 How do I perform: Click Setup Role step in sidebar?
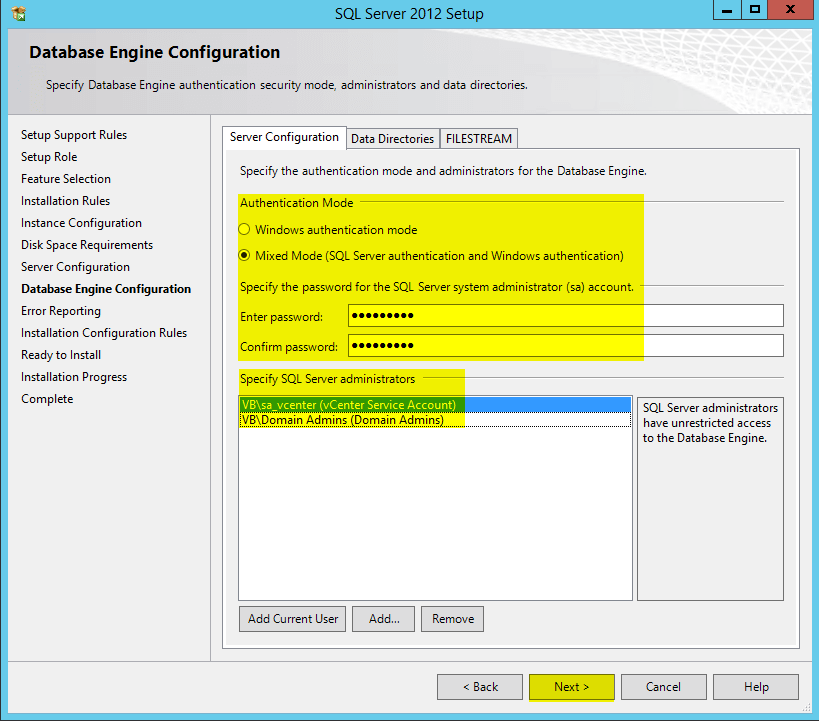click(49, 157)
